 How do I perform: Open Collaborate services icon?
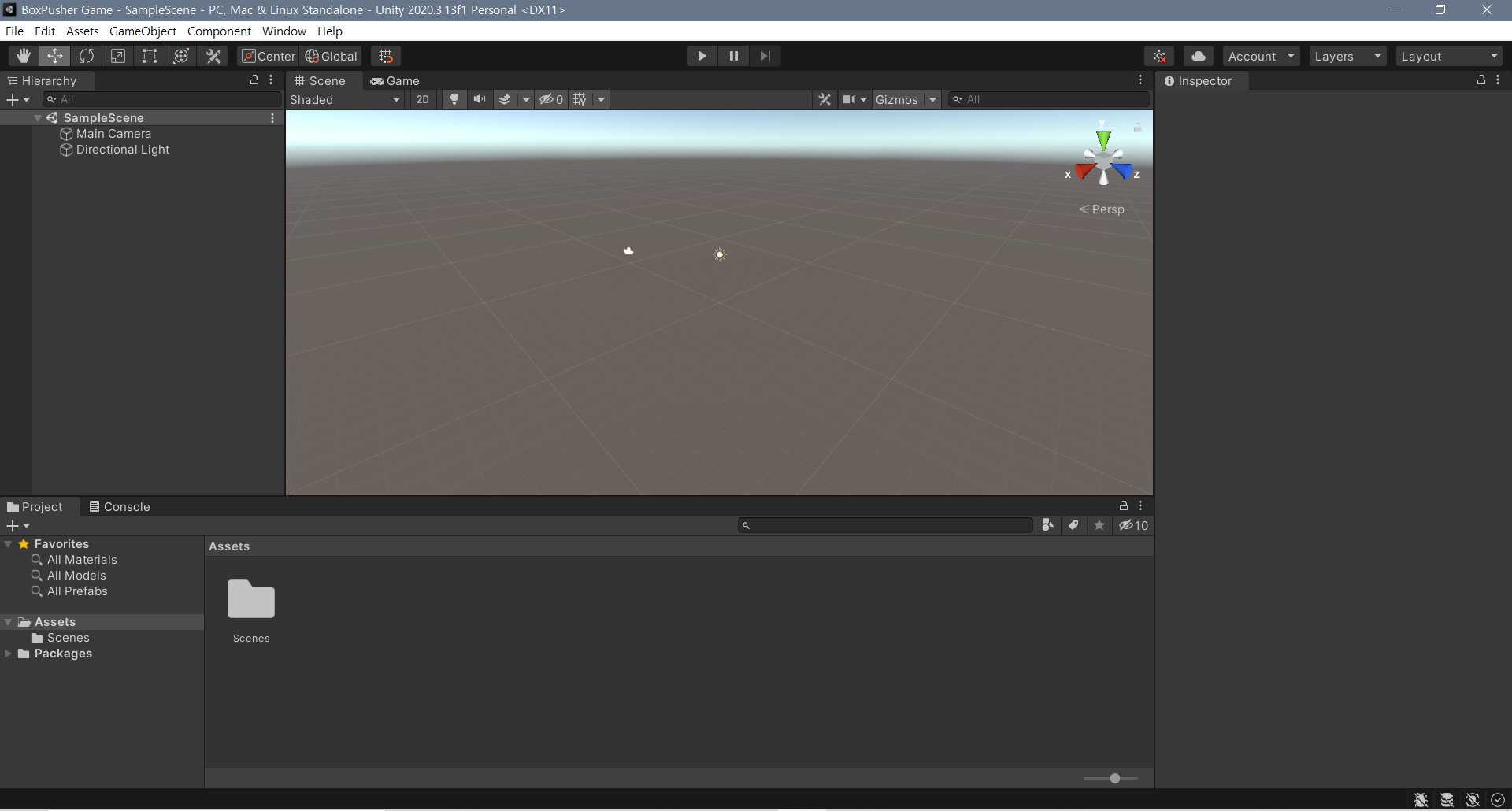1159,56
